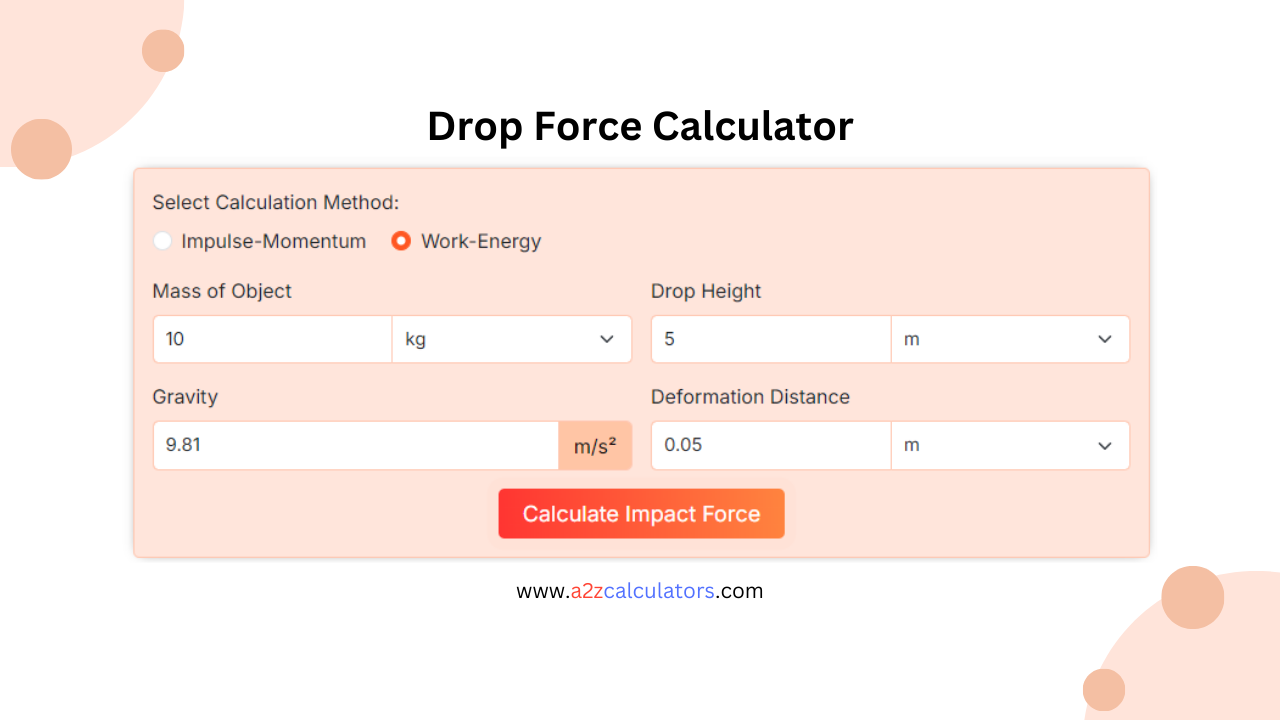
Task: Click the chevron on the kg unit selector
Action: tap(606, 339)
